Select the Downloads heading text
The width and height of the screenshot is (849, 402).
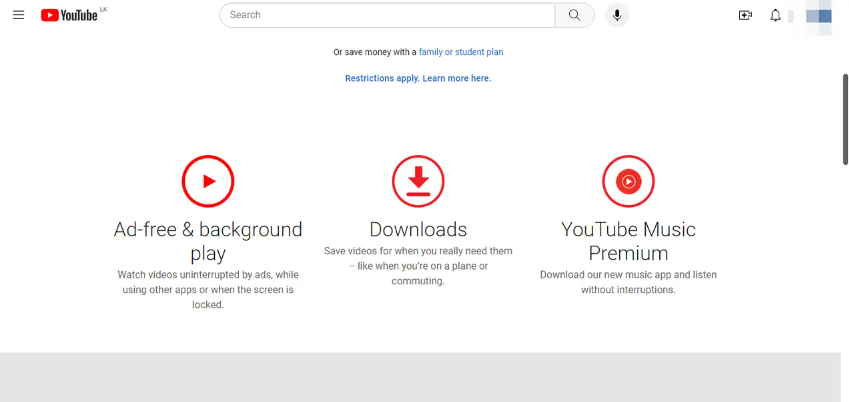pyautogui.click(x=418, y=229)
